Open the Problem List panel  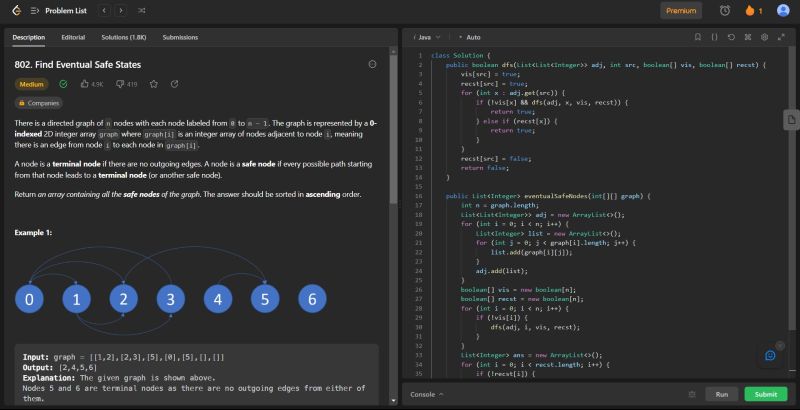pos(59,11)
